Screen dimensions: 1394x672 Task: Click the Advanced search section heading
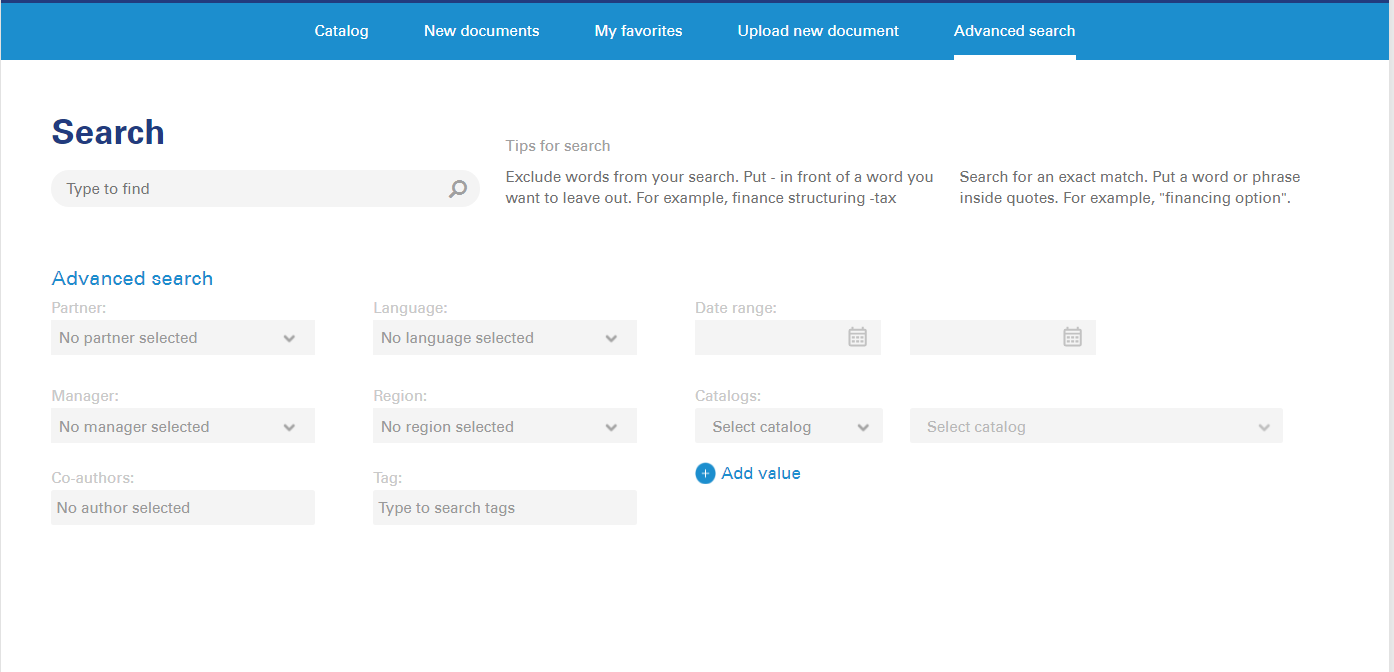132,279
